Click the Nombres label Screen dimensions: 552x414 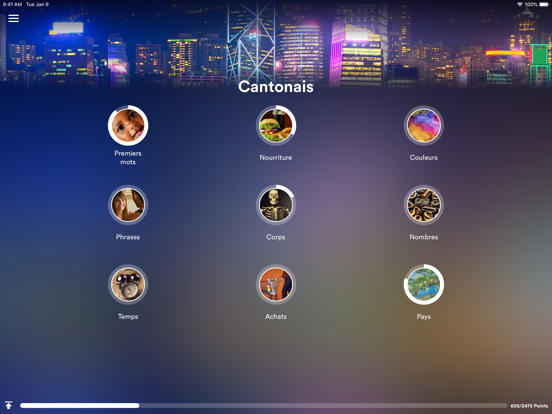point(424,237)
